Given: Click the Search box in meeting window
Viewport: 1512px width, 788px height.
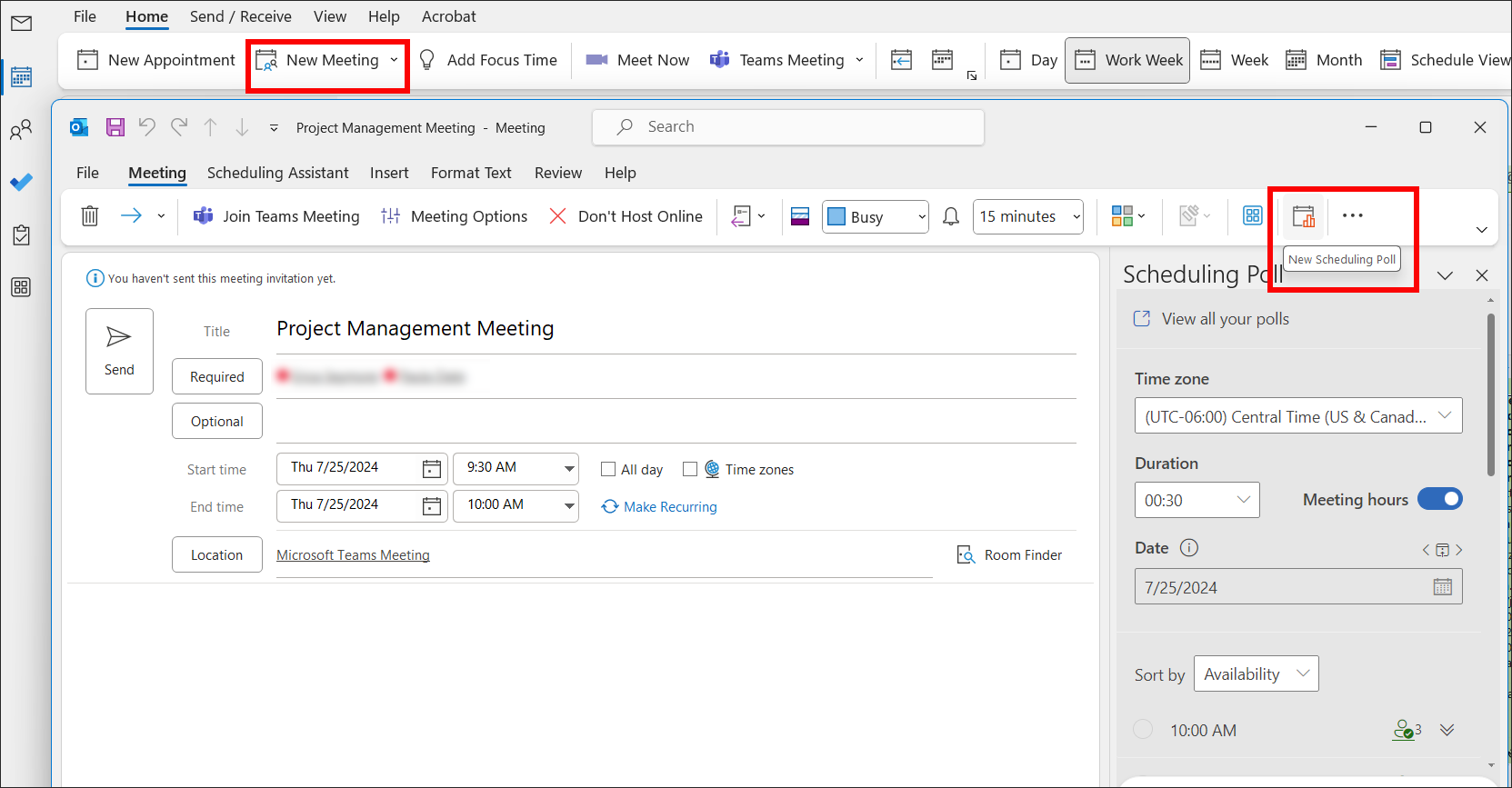Looking at the screenshot, I should coord(788,127).
